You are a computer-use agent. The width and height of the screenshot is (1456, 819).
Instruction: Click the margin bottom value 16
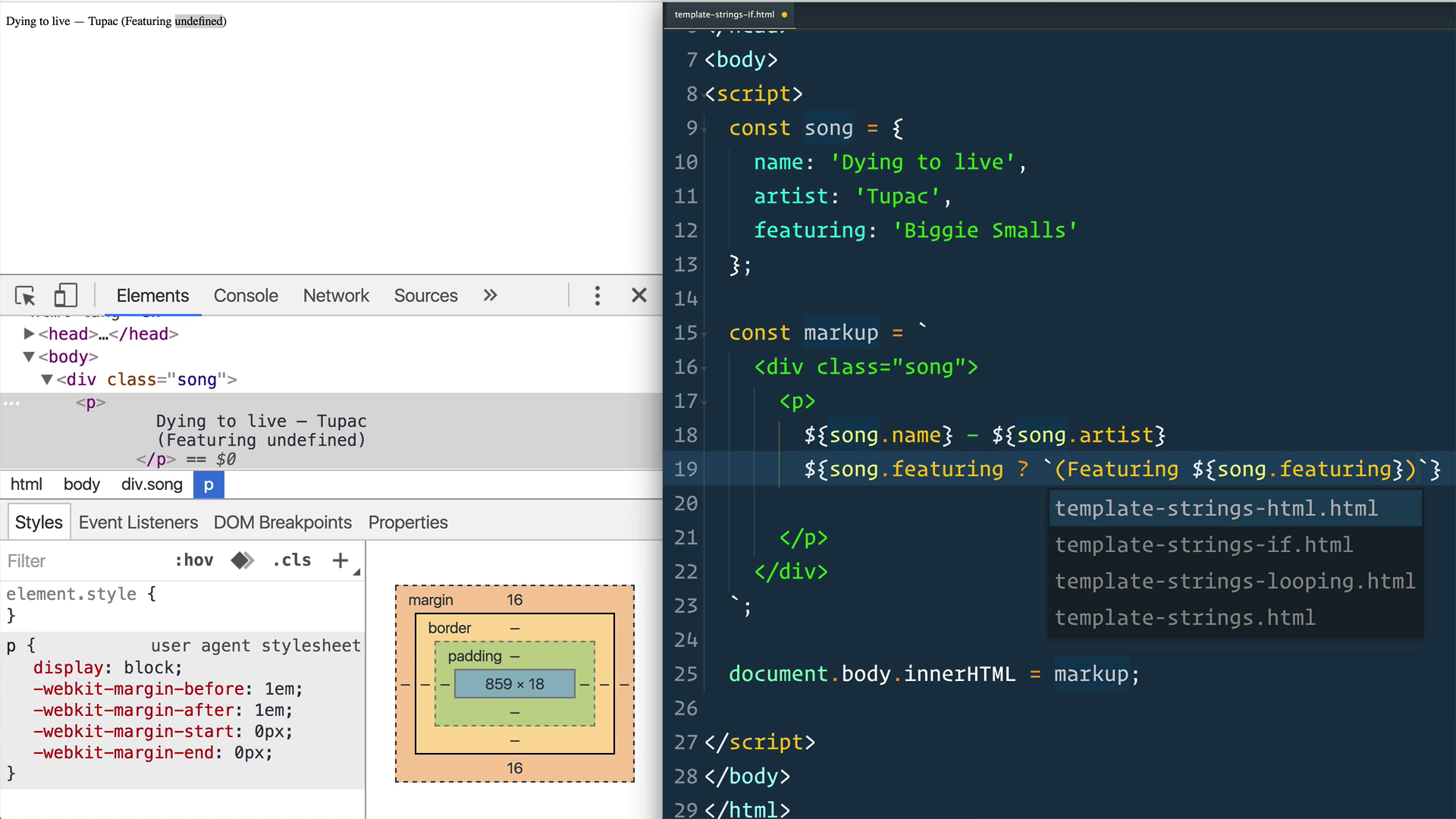coord(515,768)
